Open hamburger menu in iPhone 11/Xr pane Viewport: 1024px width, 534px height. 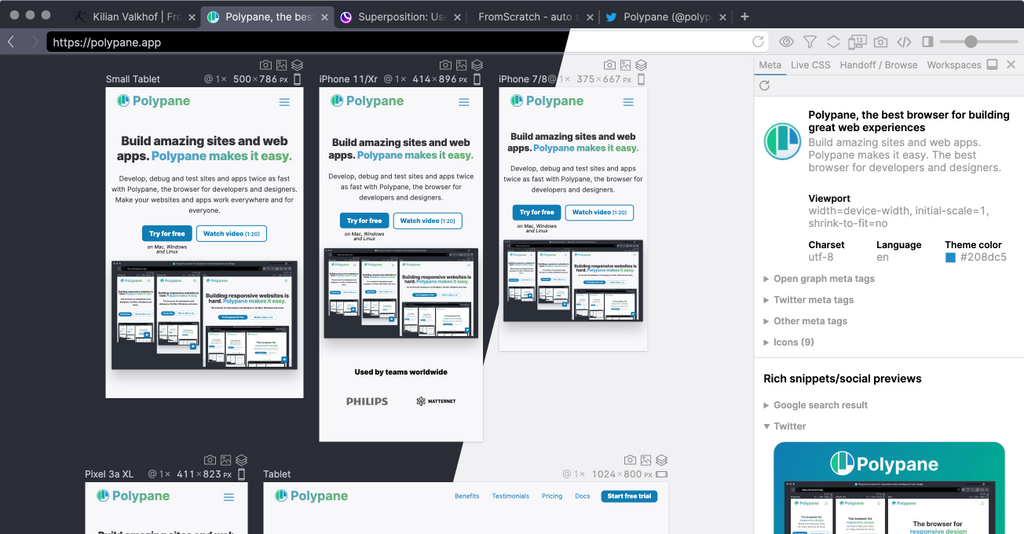point(464,102)
